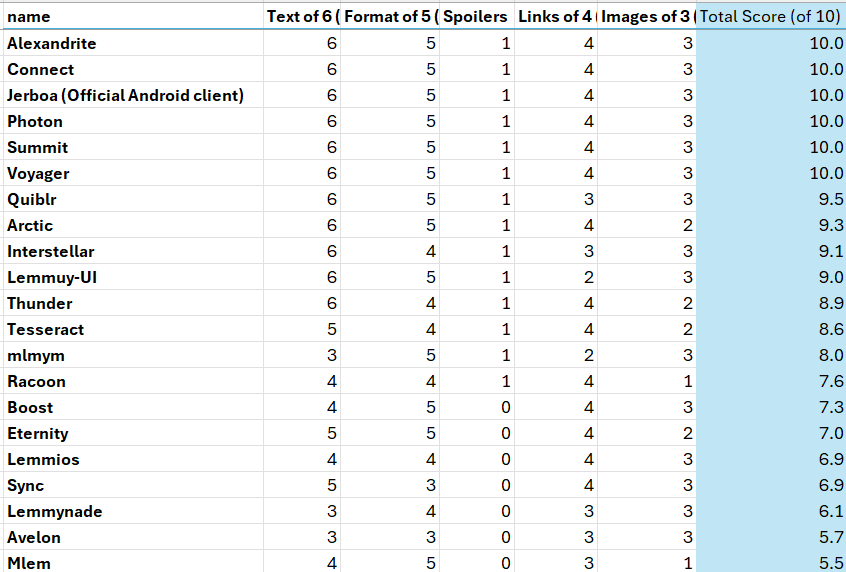Screen dimensions: 846x572
Task: Click Lemmuy-UI's total score 9.0
Action: point(771,277)
